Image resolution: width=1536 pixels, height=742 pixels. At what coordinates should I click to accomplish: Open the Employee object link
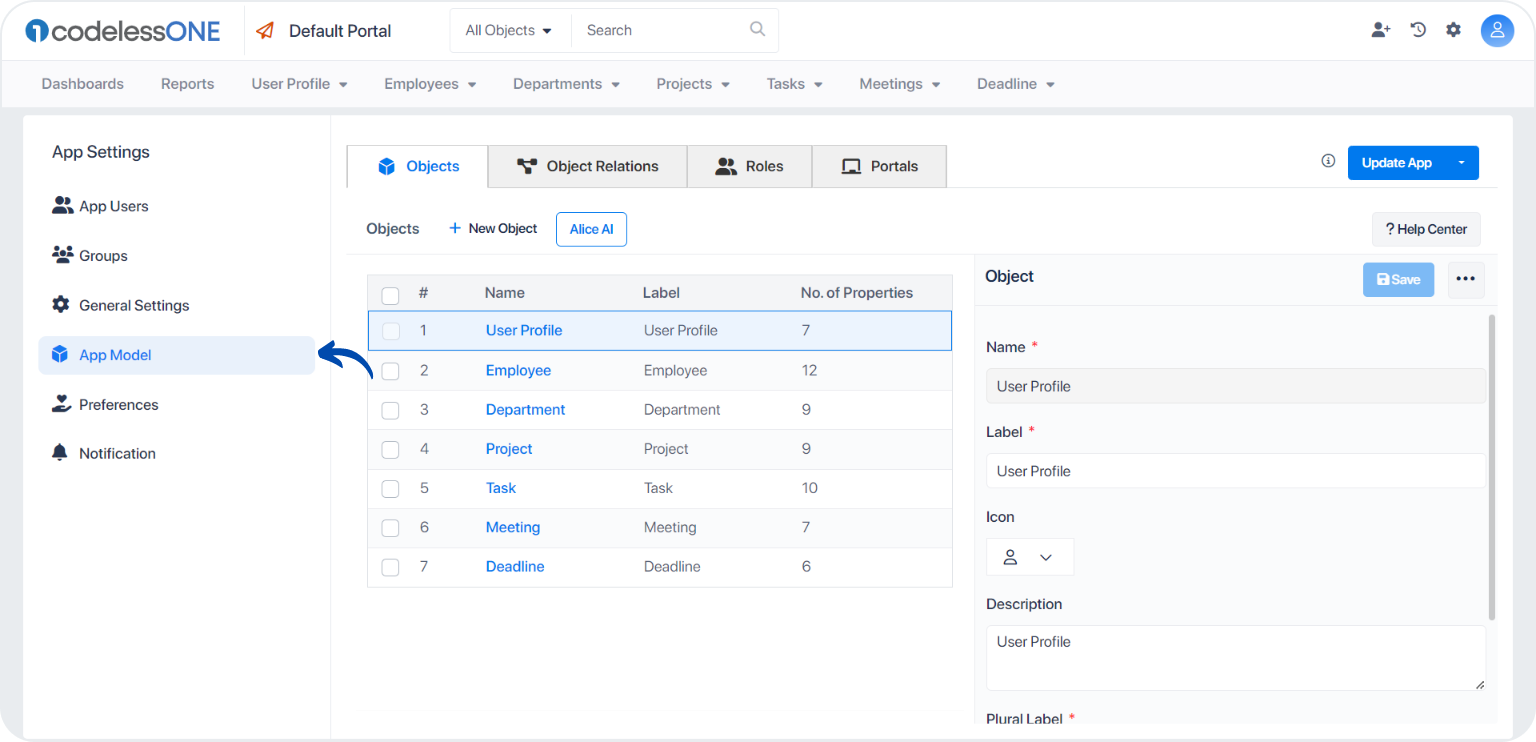(x=518, y=370)
